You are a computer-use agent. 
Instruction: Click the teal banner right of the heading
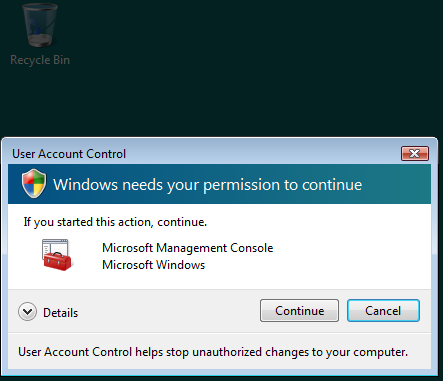click(397, 184)
